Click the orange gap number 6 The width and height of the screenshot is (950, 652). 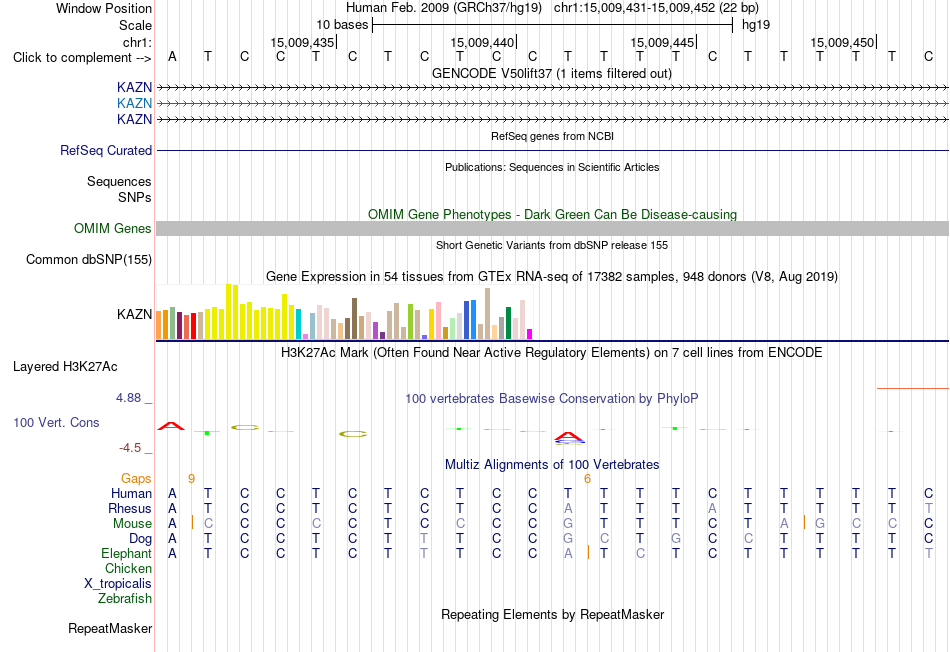[587, 479]
